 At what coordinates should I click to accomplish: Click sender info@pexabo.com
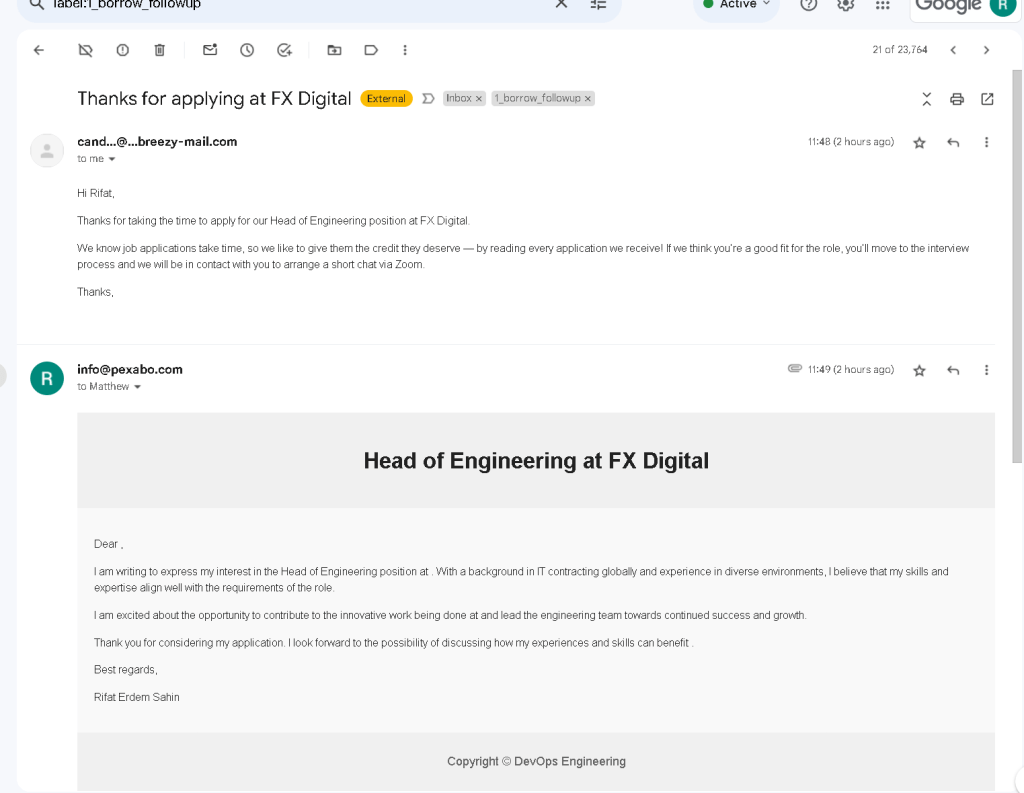click(x=130, y=370)
